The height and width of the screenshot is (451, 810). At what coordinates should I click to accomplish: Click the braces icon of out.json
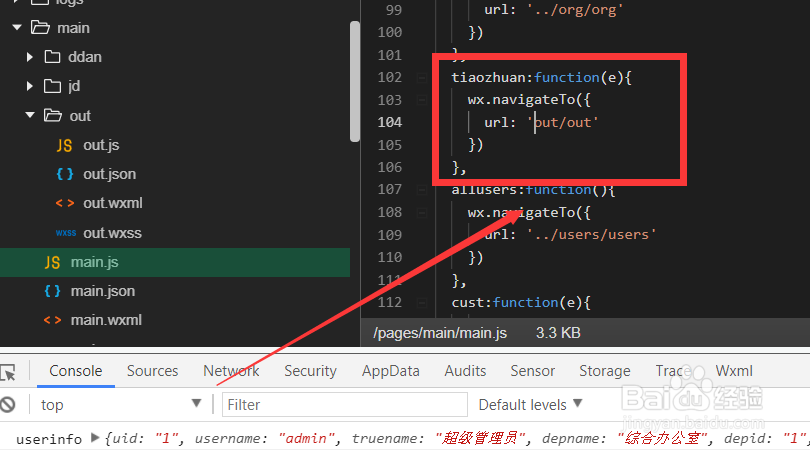(x=65, y=174)
